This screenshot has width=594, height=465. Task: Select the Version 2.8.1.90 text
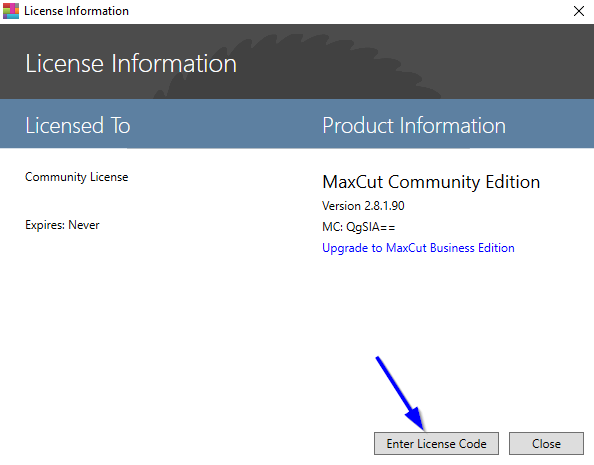pos(363,206)
